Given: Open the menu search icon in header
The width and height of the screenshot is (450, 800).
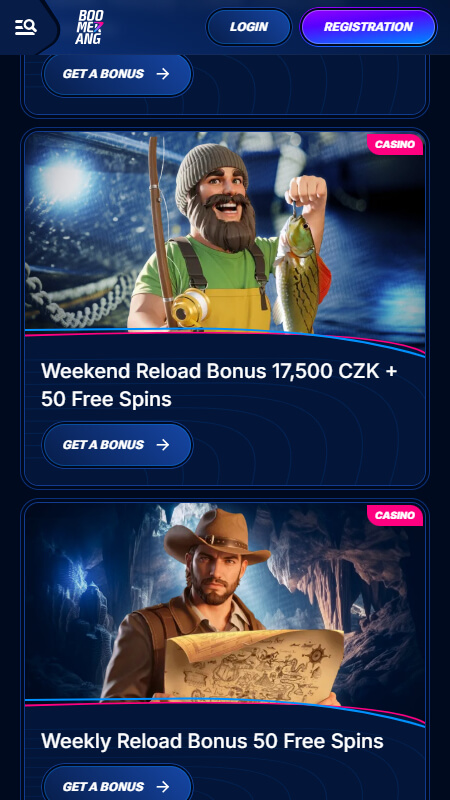Looking at the screenshot, I should pos(26,27).
